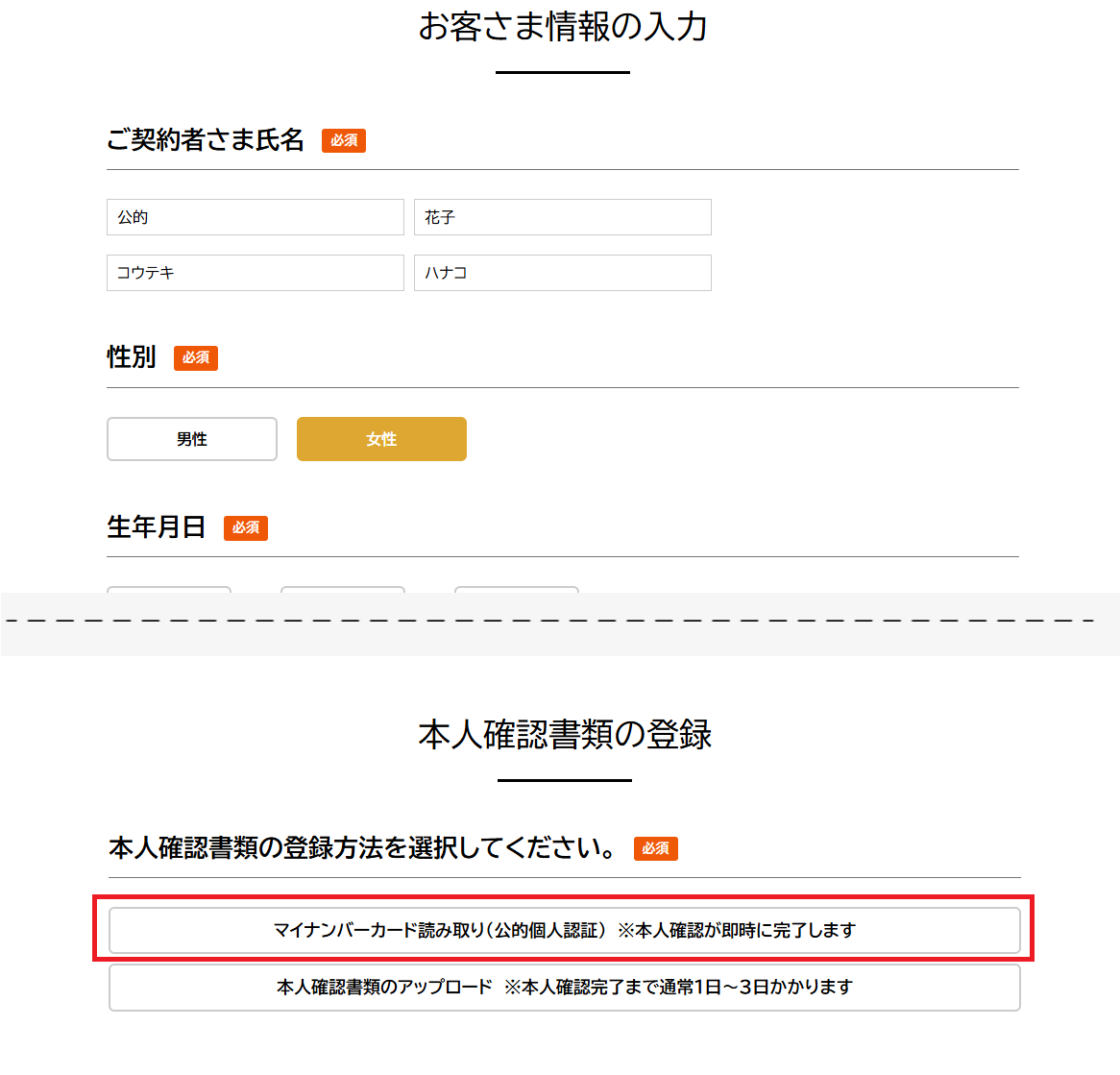This screenshot has width=1120, height=1075.
Task: Focus the ハナコ katakana given name field
Action: [x=562, y=273]
